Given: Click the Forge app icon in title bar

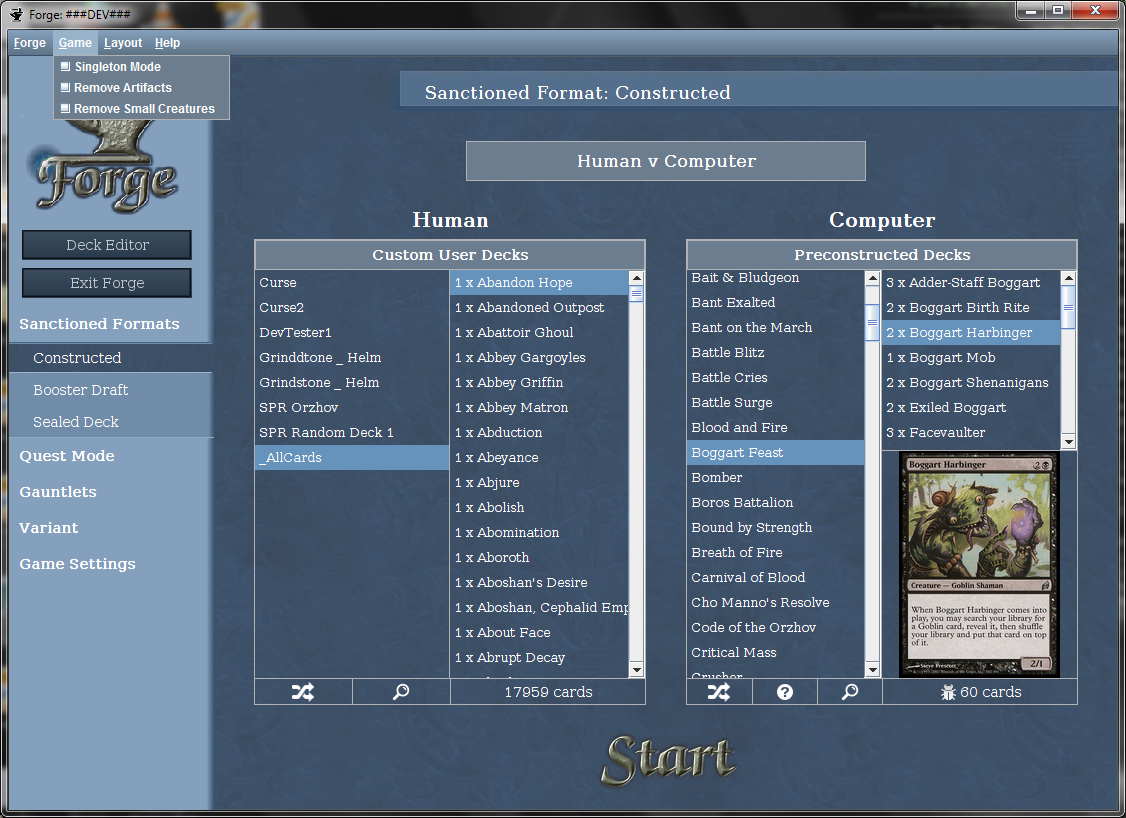Looking at the screenshot, I should pos(17,14).
